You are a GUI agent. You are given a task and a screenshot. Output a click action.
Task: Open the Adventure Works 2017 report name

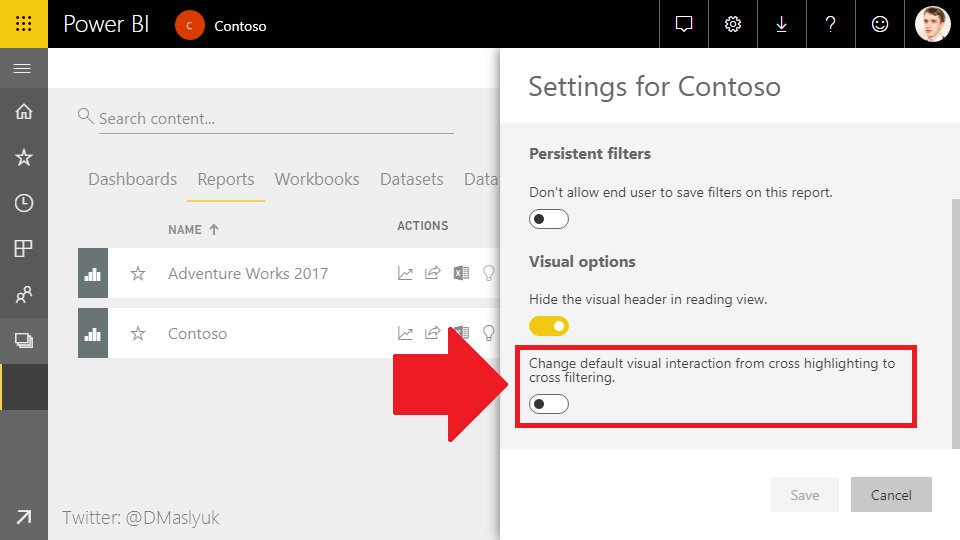248,273
